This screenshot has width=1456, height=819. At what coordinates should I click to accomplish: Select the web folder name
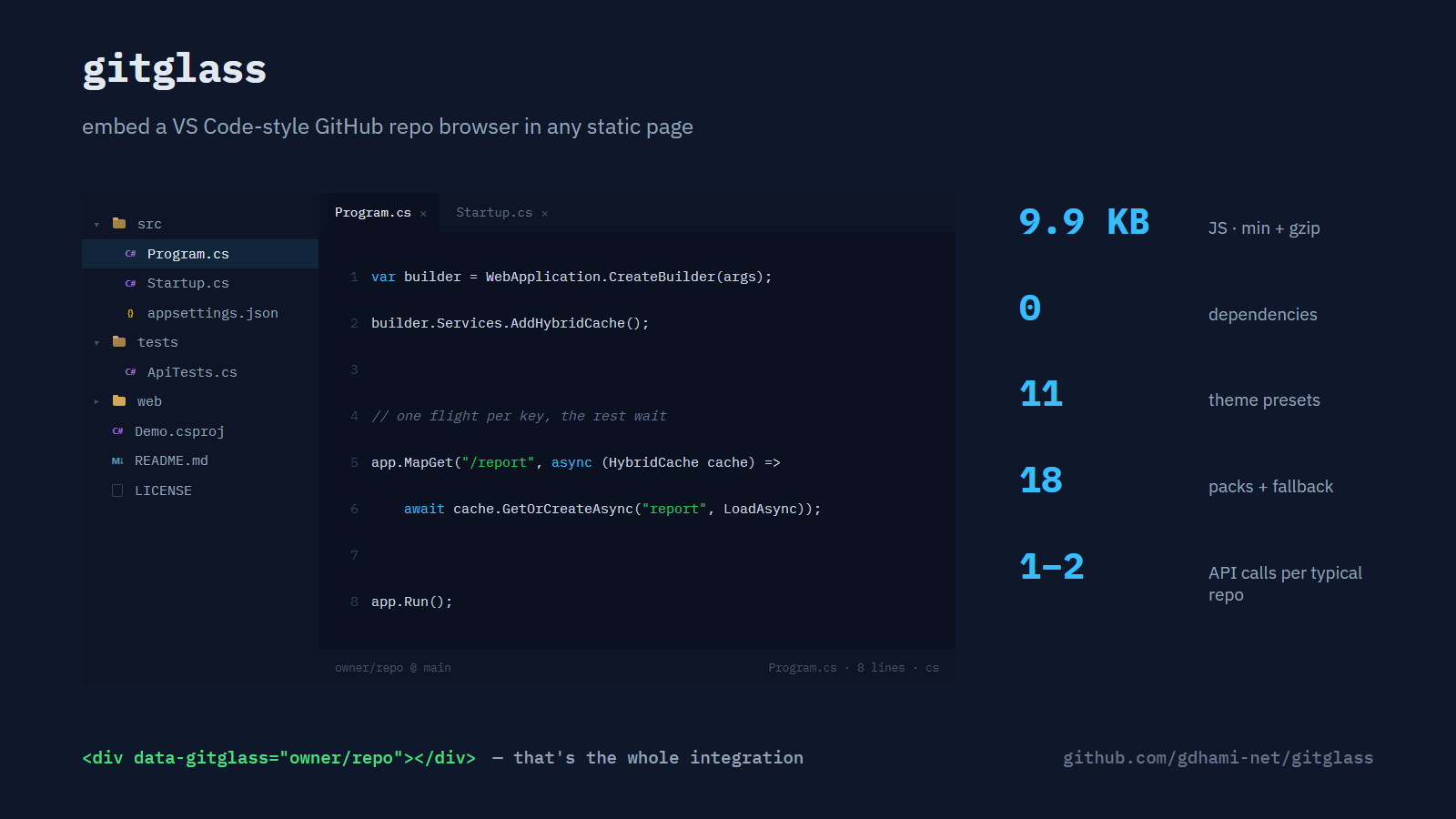149,401
